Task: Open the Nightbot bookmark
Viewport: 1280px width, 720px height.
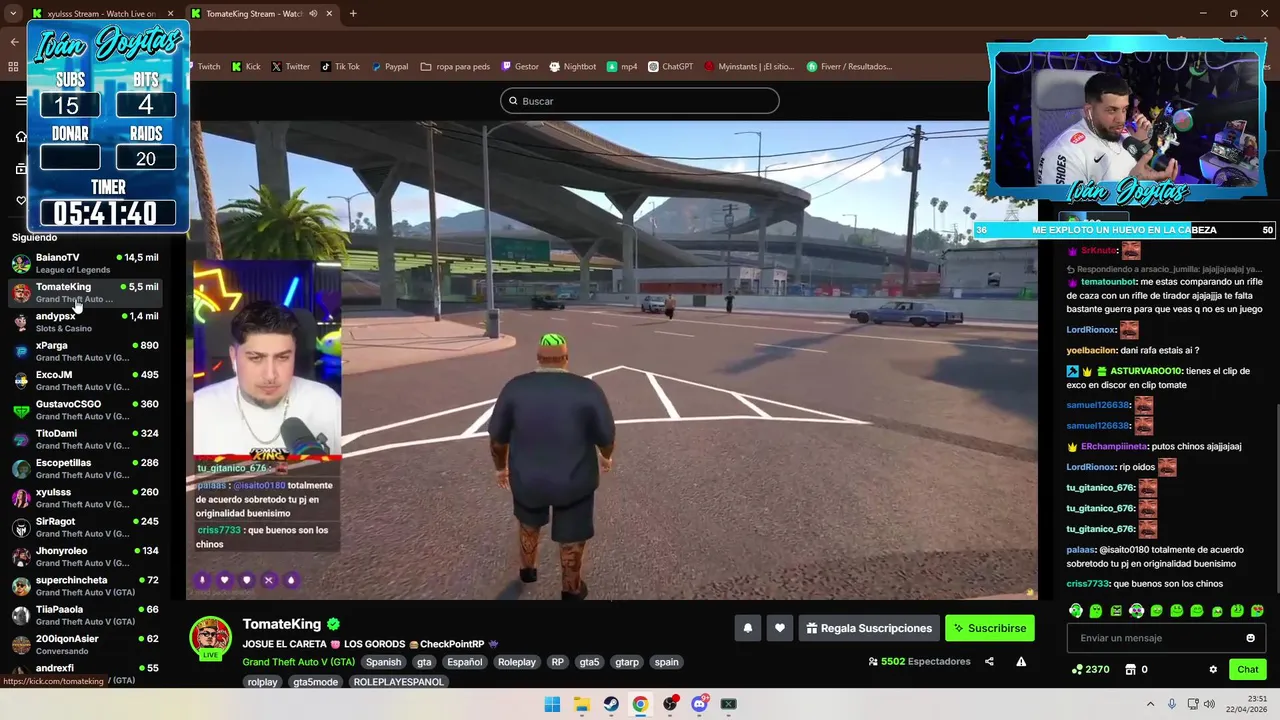Action: pyautogui.click(x=572, y=67)
